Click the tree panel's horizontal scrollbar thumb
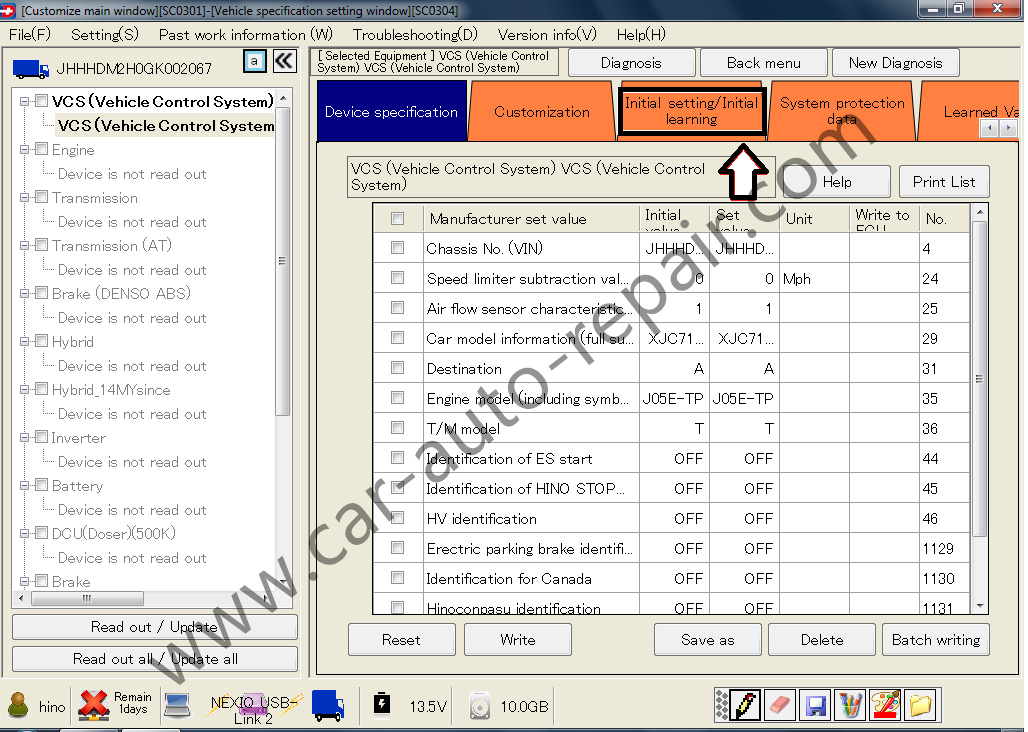The image size is (1028, 732). [87, 598]
